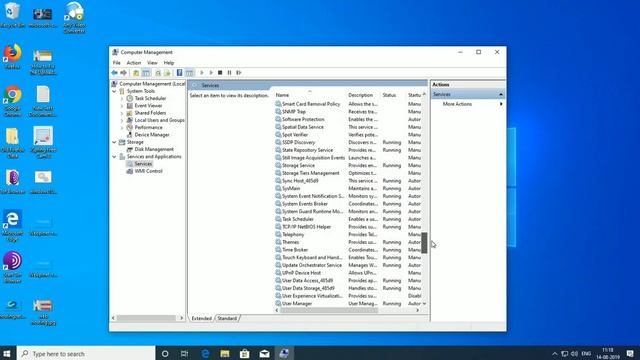The height and width of the screenshot is (360, 640).
Task: Select Task Scheduler in the console tree
Action: coord(150,98)
